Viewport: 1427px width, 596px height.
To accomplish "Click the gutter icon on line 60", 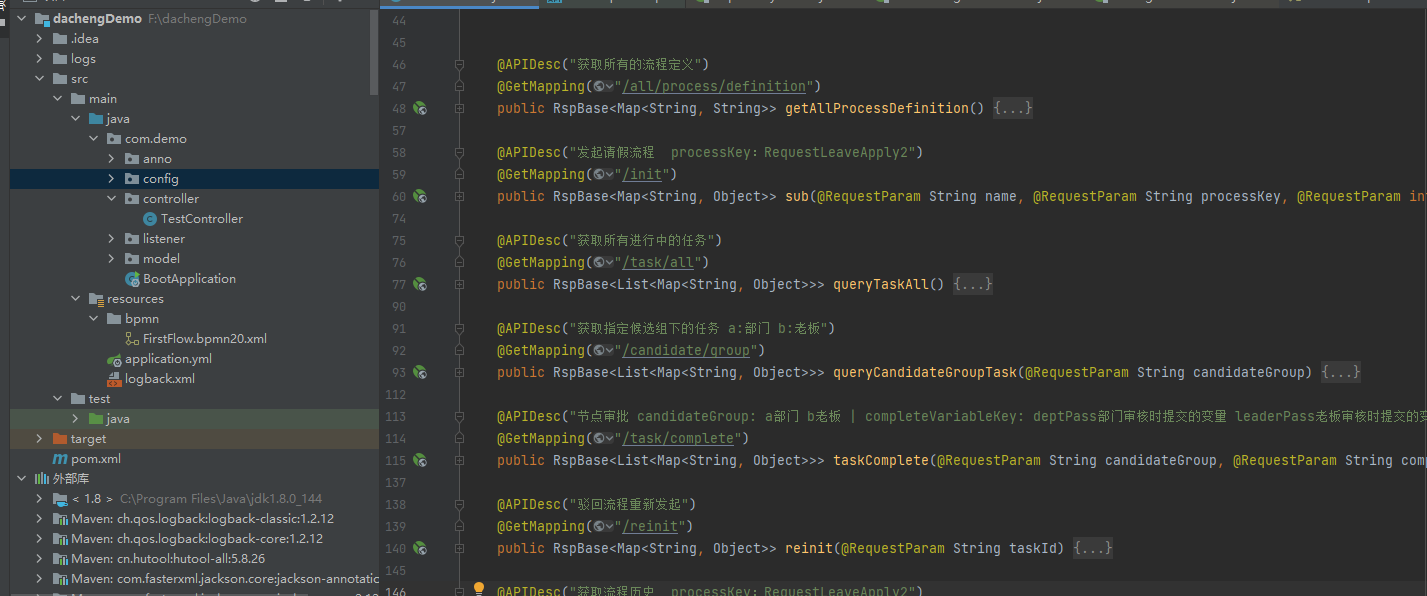I will [x=420, y=197].
